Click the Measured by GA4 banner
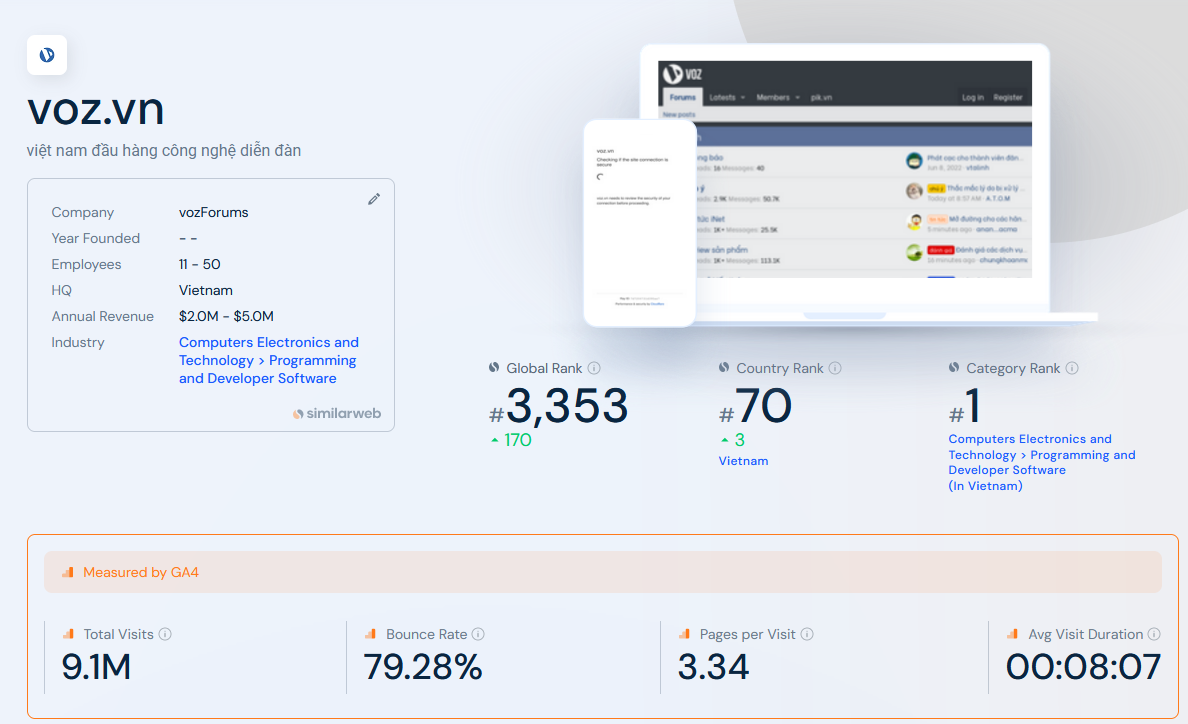 [602, 573]
